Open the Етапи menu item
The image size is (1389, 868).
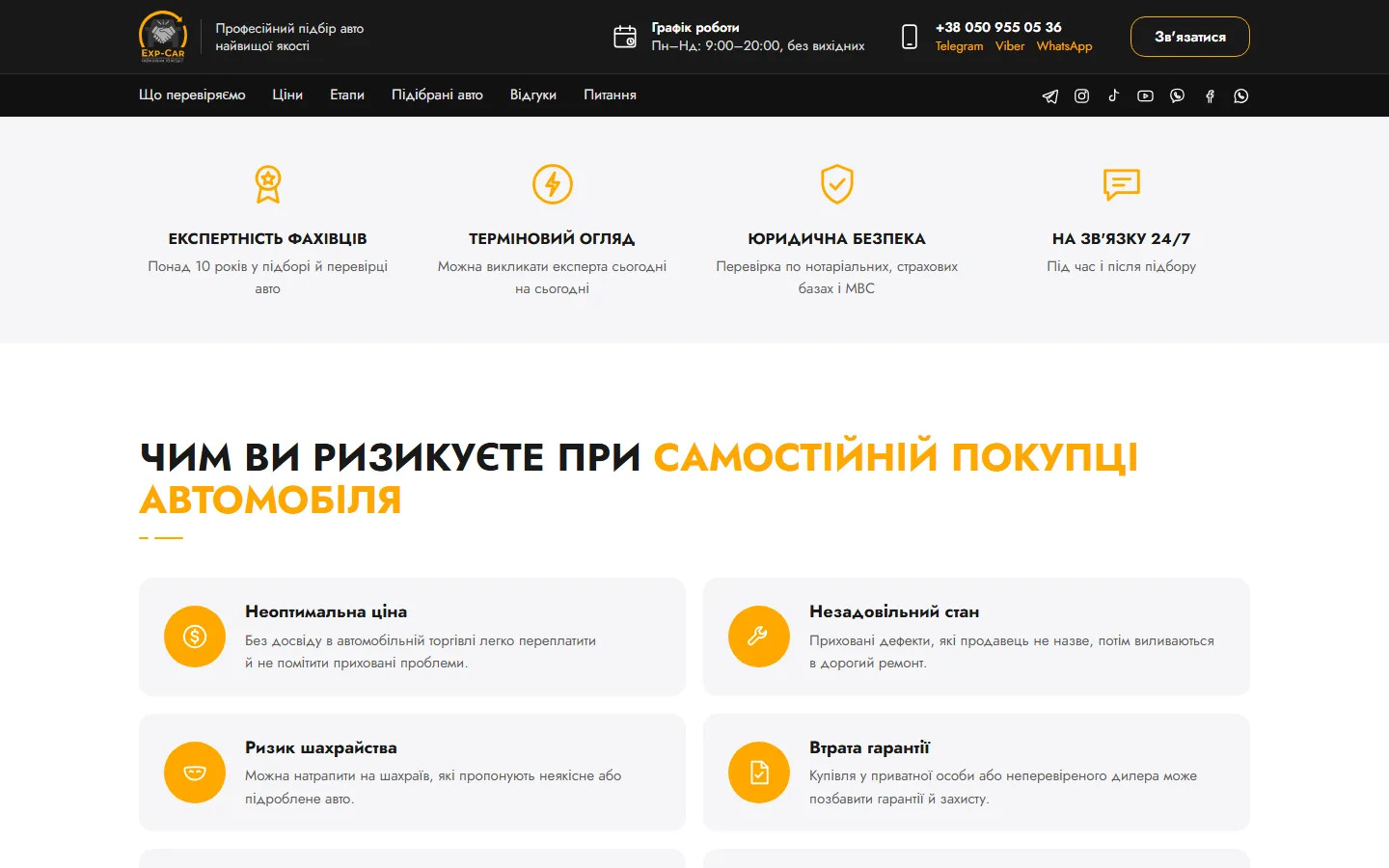(x=347, y=95)
